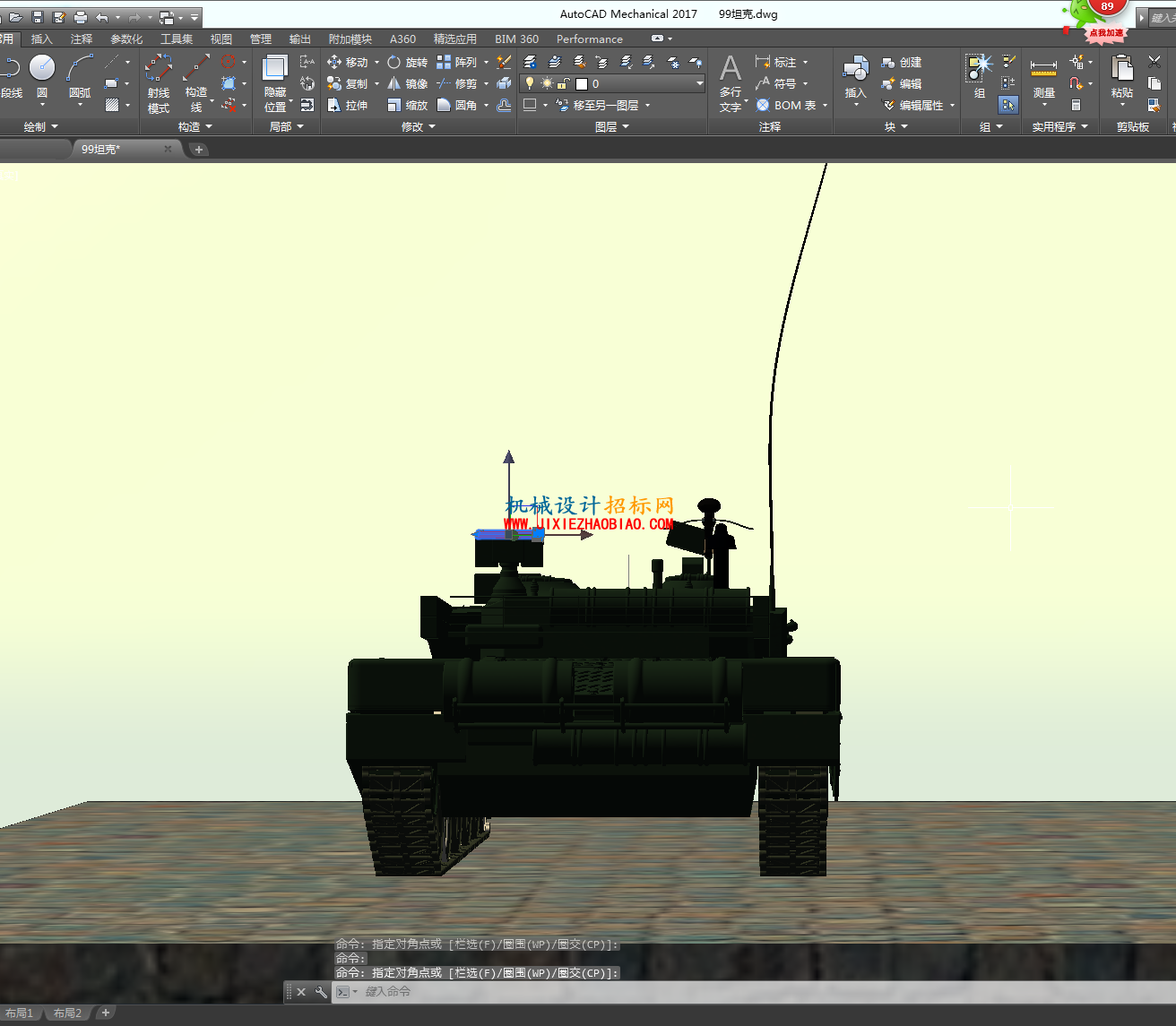Click the Save icon in quick access toolbar
The width and height of the screenshot is (1176, 1026).
pyautogui.click(x=38, y=17)
